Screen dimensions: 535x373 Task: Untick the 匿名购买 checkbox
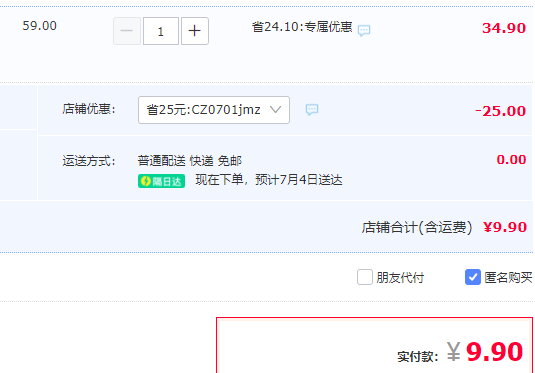[x=473, y=277]
